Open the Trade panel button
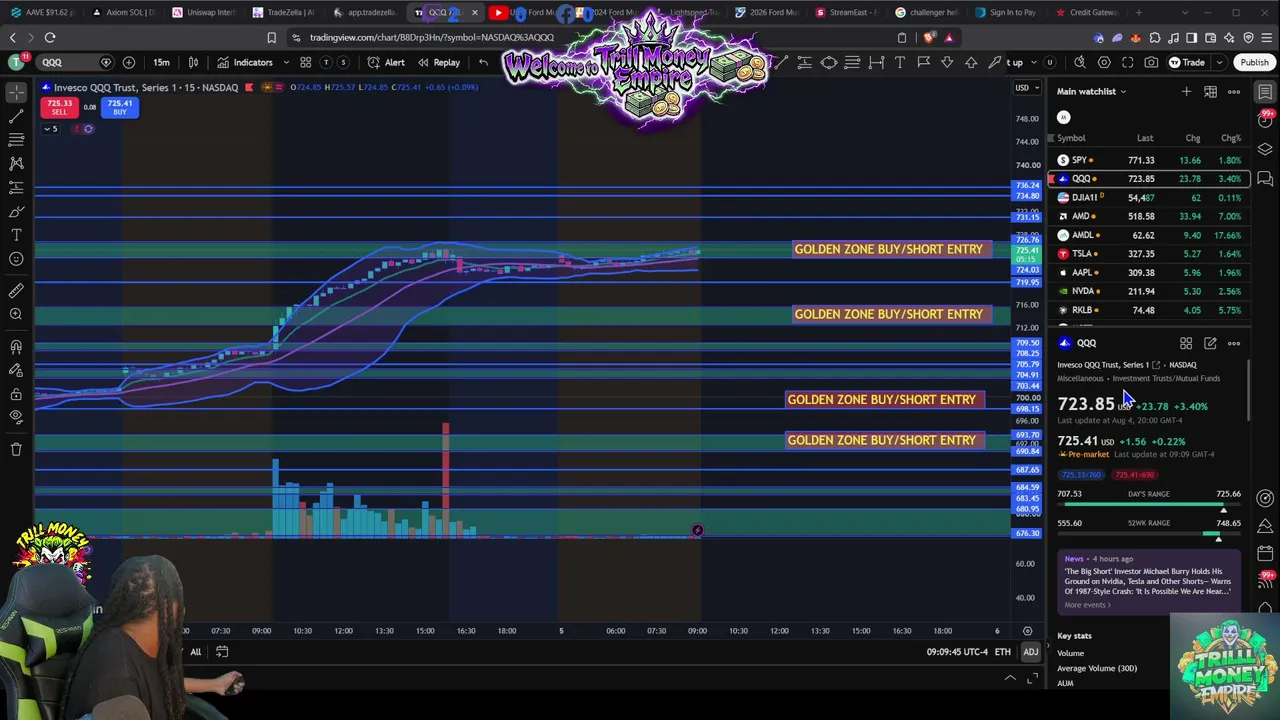The height and width of the screenshot is (720, 1280). point(1188,62)
